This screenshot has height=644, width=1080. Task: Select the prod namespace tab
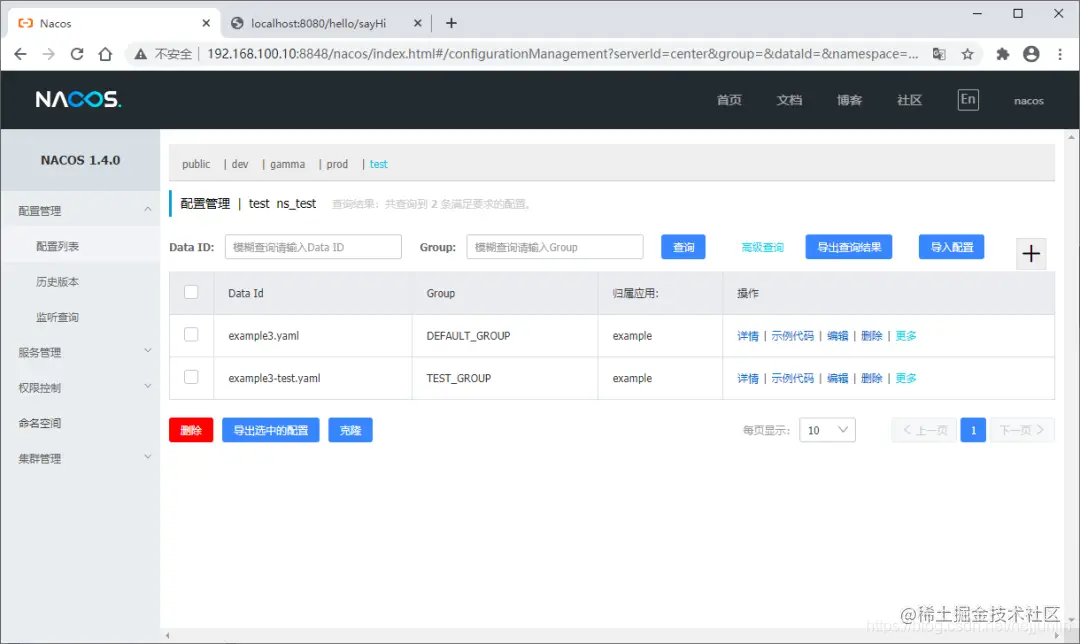[x=337, y=164]
